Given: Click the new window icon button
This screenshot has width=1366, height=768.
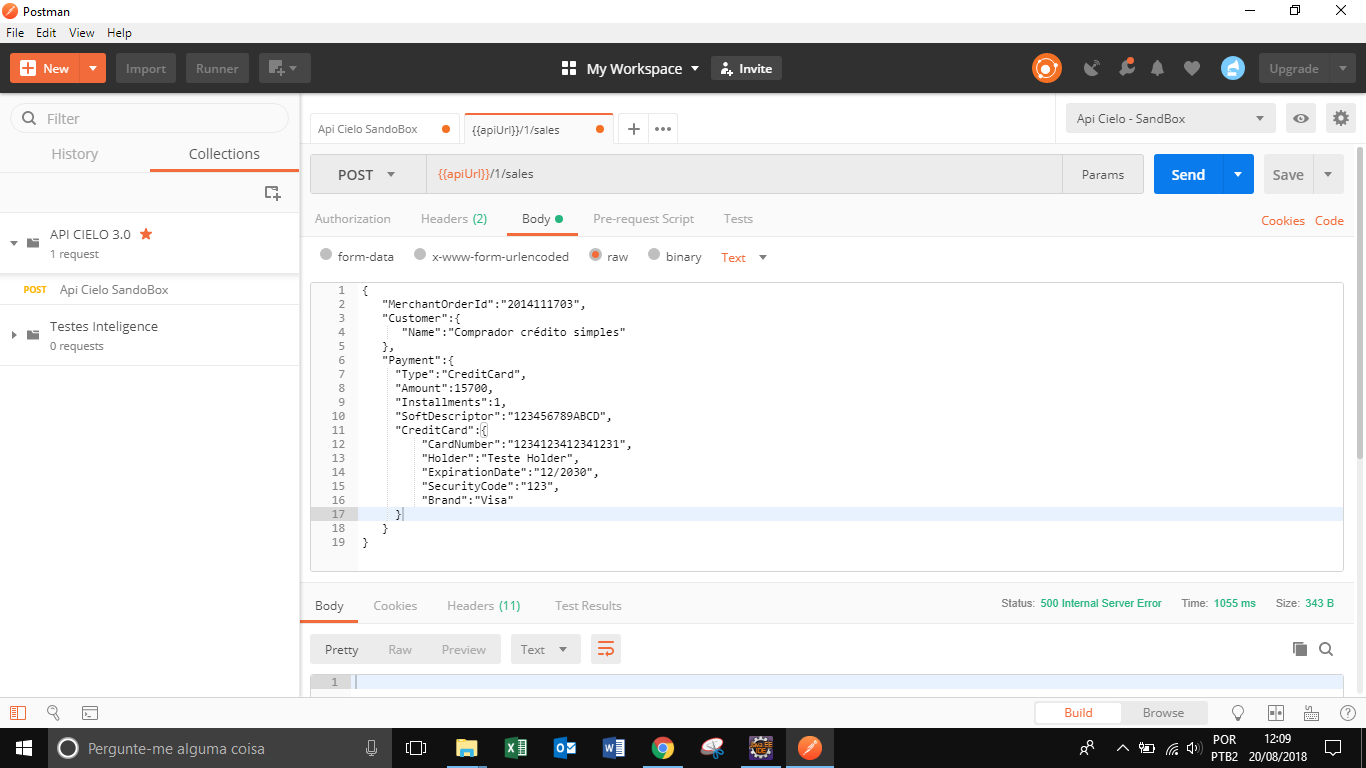Looking at the screenshot, I should 284,68.
